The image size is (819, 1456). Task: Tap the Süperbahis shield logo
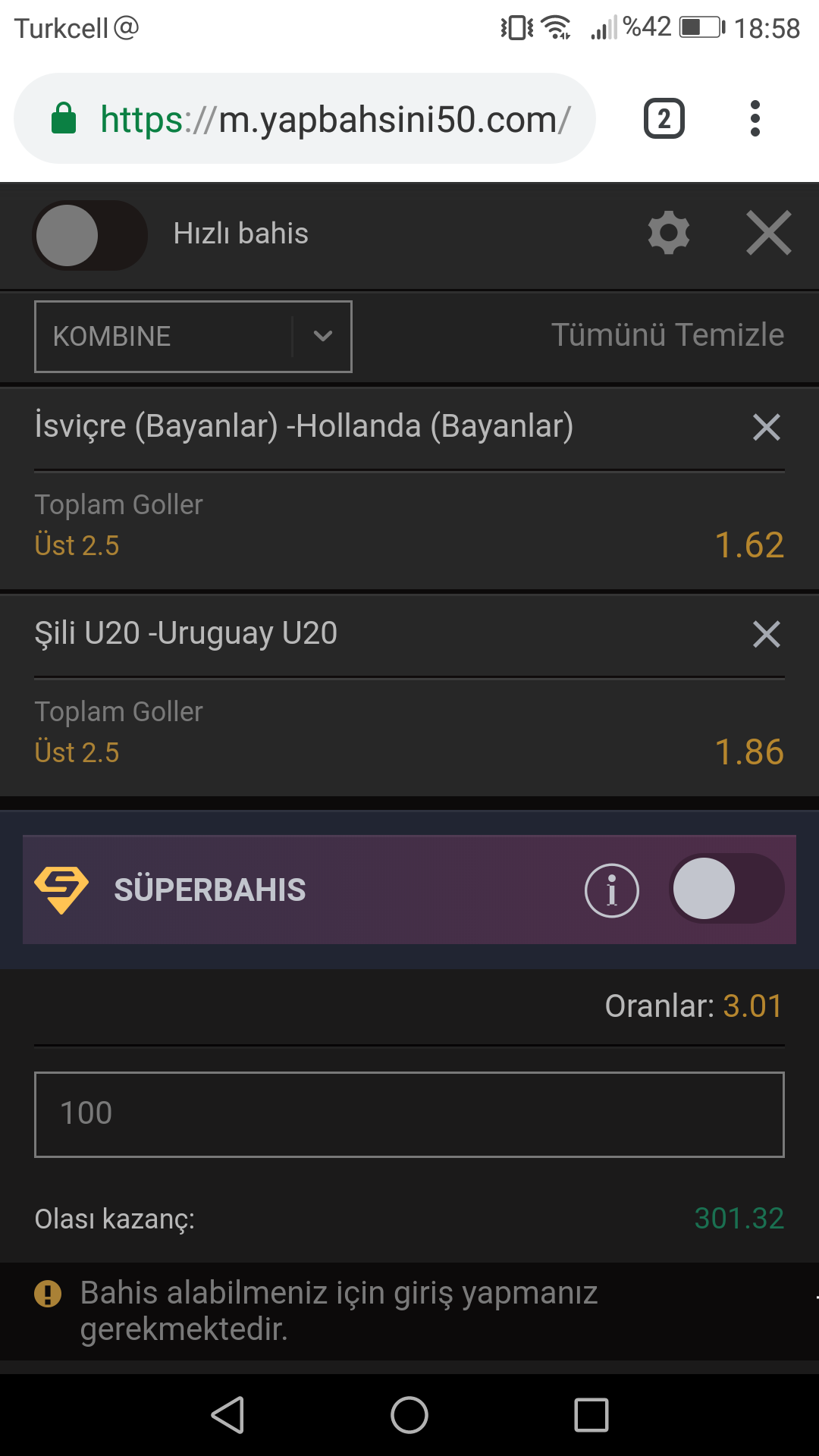(61, 890)
